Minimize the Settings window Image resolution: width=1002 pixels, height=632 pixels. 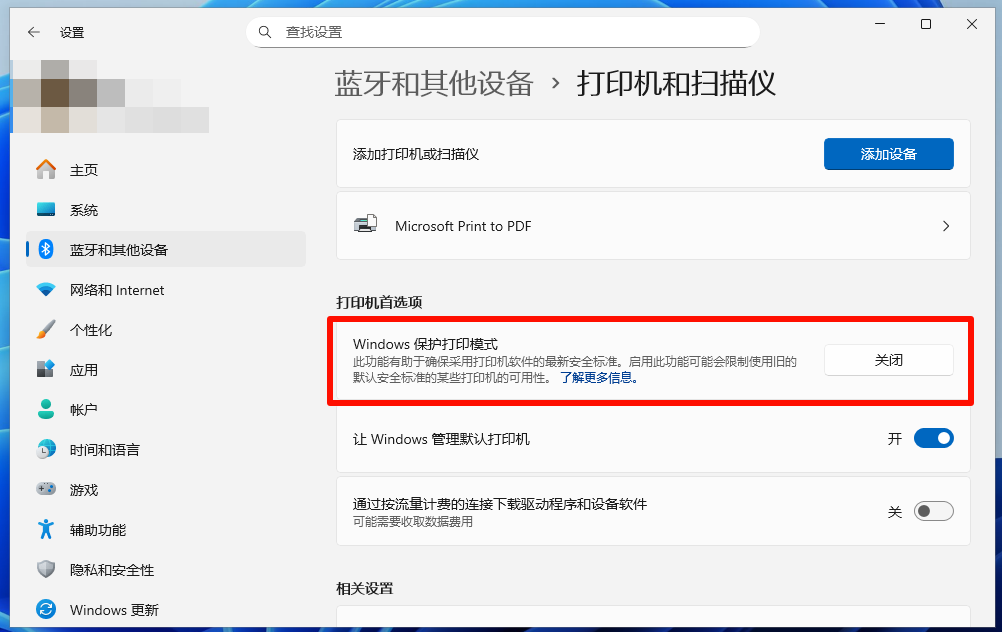coord(880,24)
